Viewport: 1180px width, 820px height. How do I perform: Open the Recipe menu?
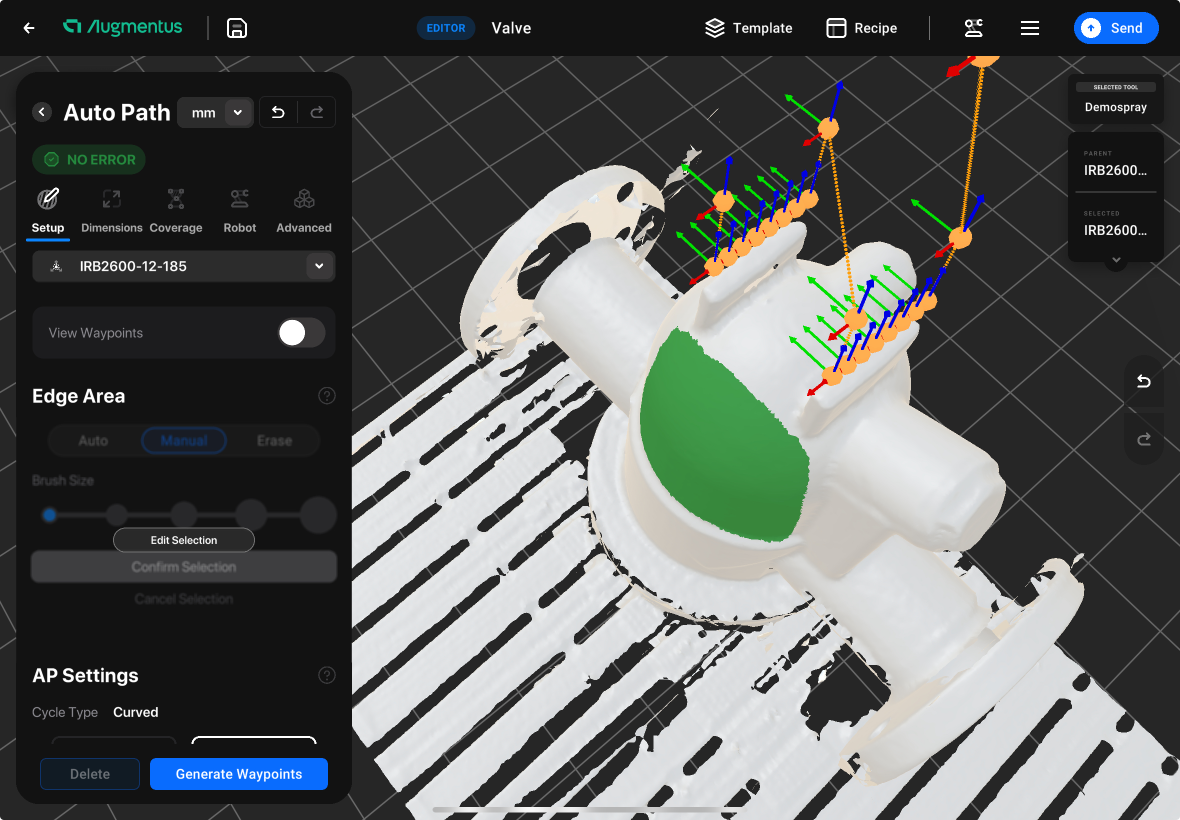tap(861, 28)
